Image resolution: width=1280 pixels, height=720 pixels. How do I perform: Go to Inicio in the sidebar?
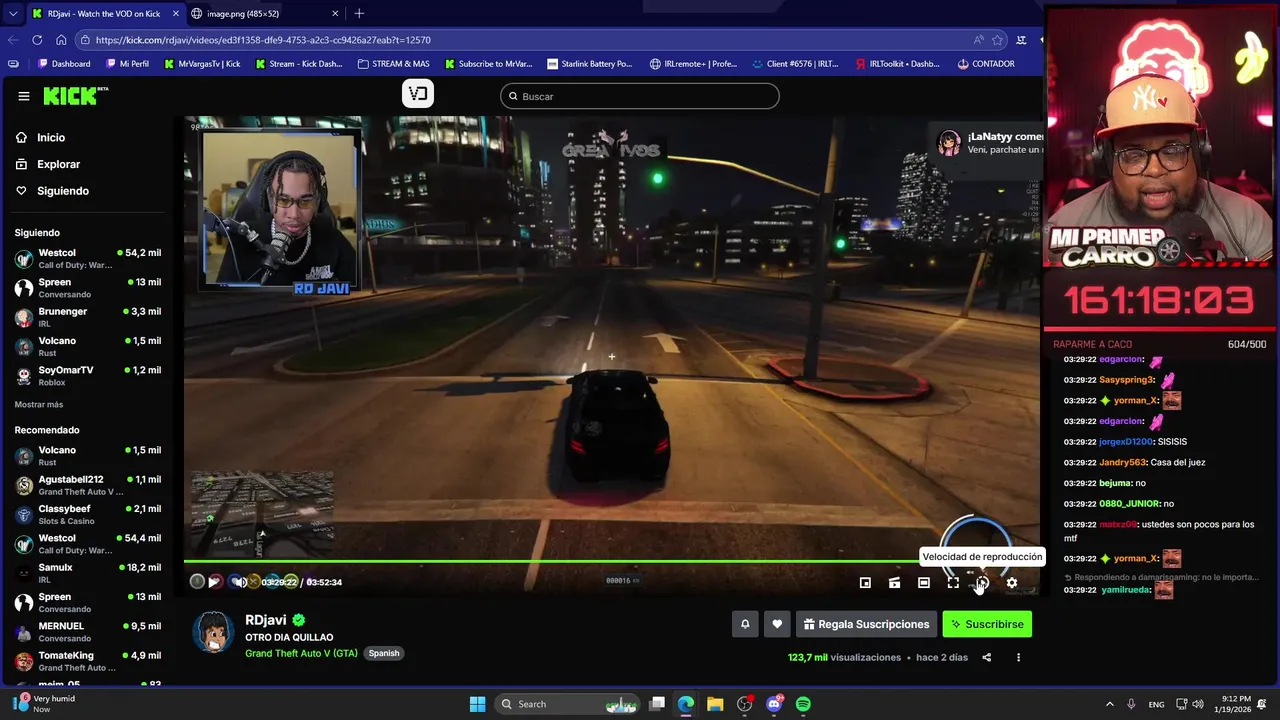[51, 138]
